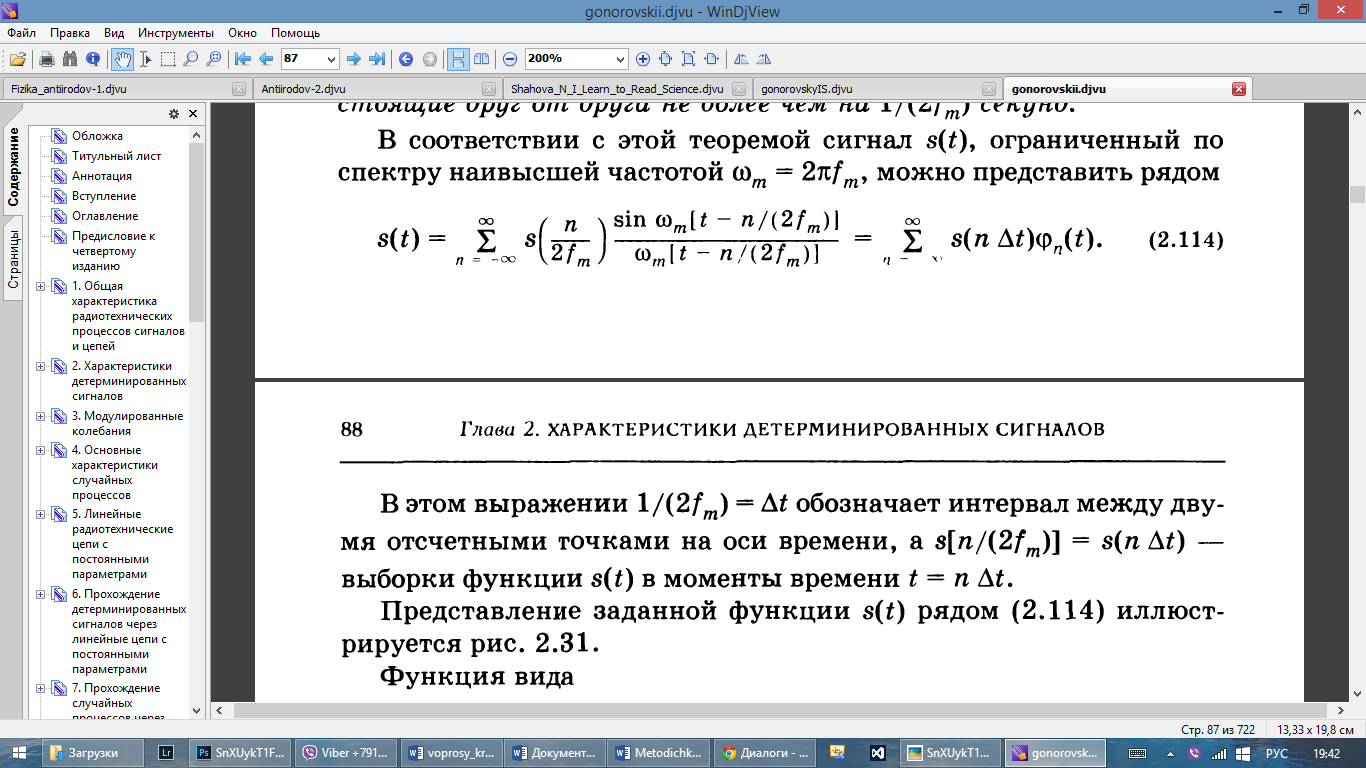Viewport: 1366px width, 768px height.
Task: Open the Содержание side tab
Action: click(x=14, y=167)
